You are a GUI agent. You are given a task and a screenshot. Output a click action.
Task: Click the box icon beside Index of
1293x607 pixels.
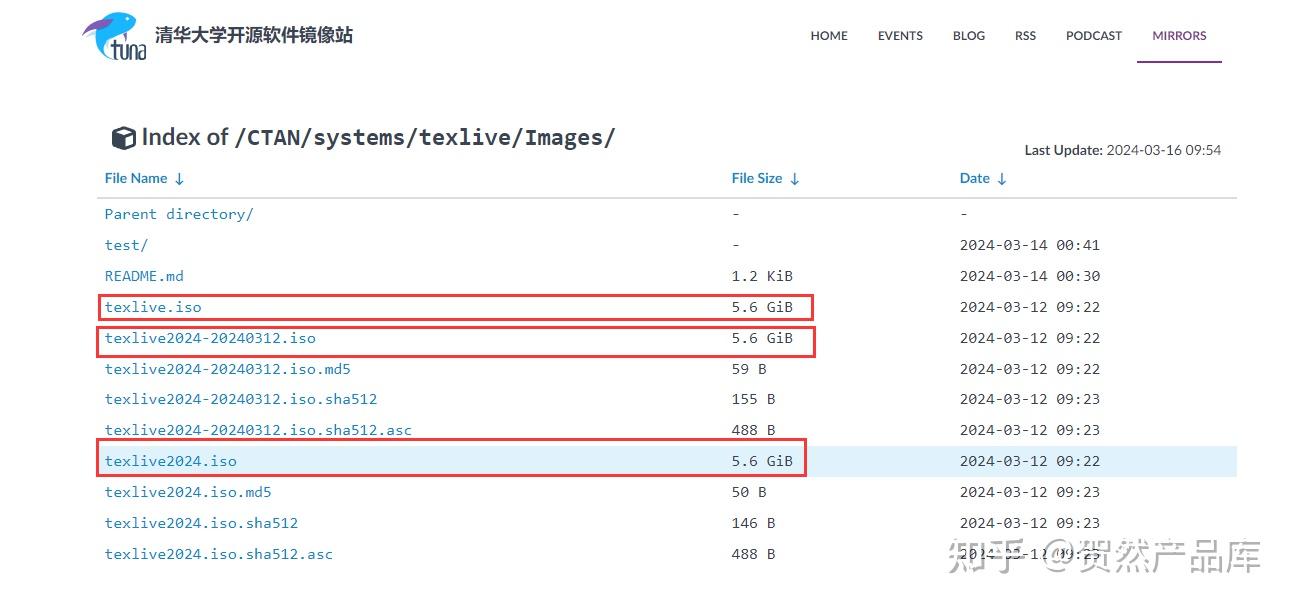123,138
